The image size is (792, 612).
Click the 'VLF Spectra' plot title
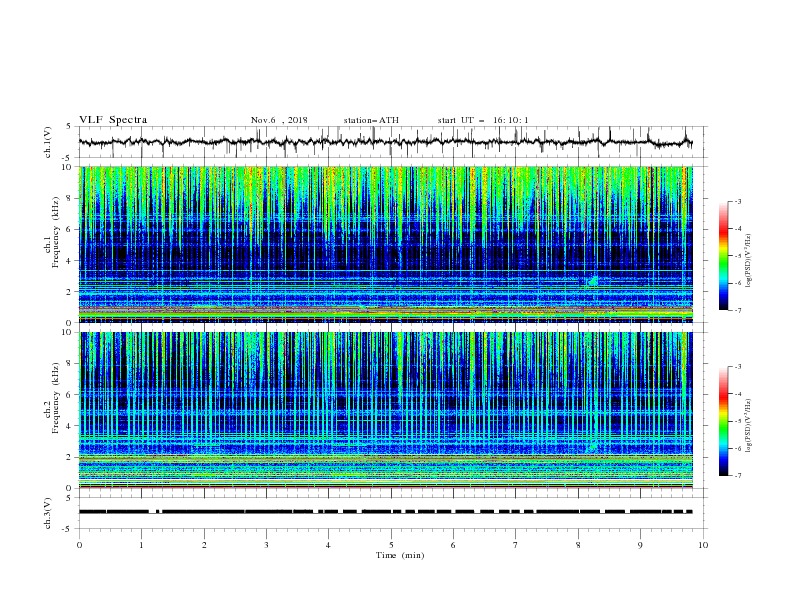tap(113, 120)
